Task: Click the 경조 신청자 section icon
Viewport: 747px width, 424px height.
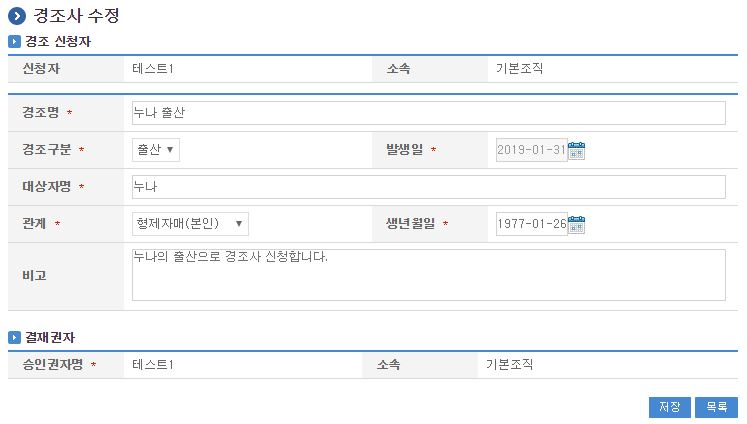Action: pos(14,42)
